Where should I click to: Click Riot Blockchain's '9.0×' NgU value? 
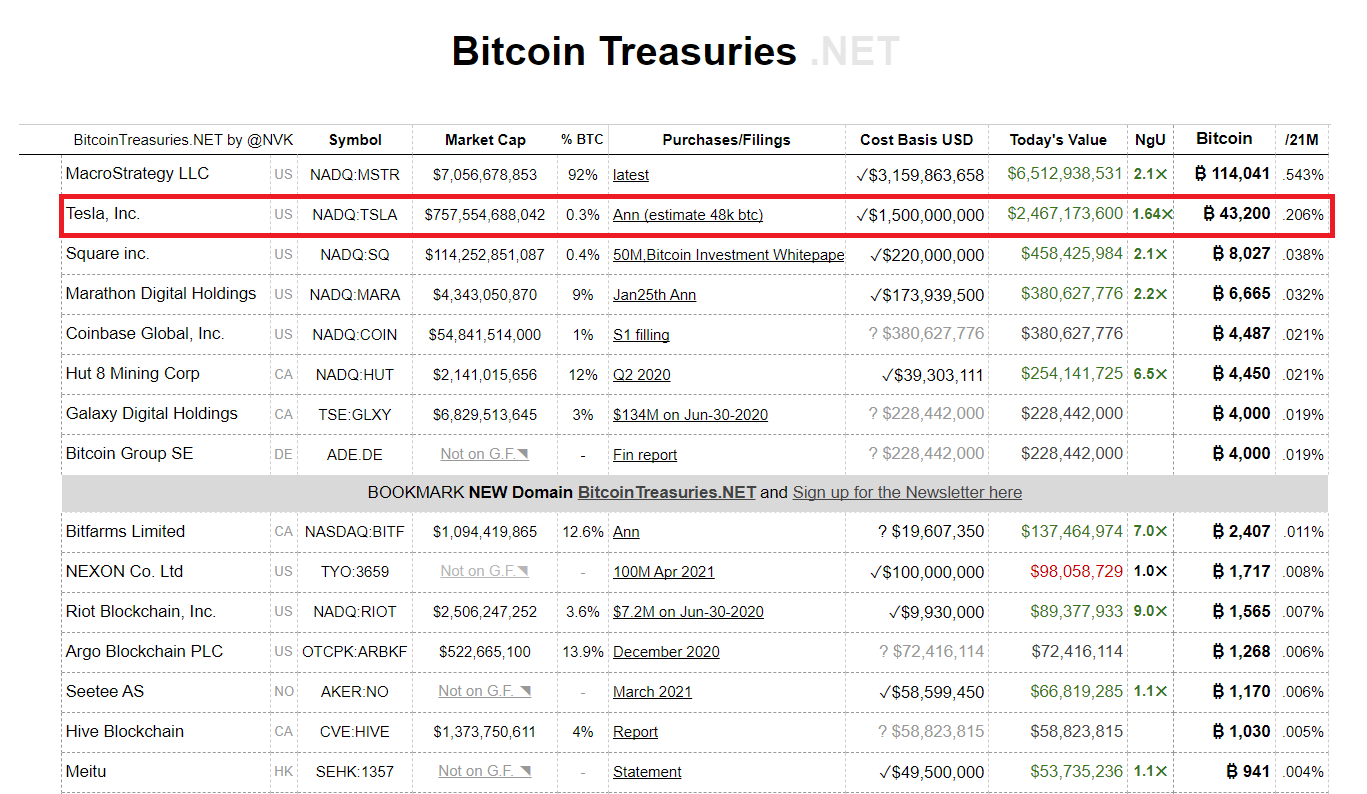(x=1150, y=612)
